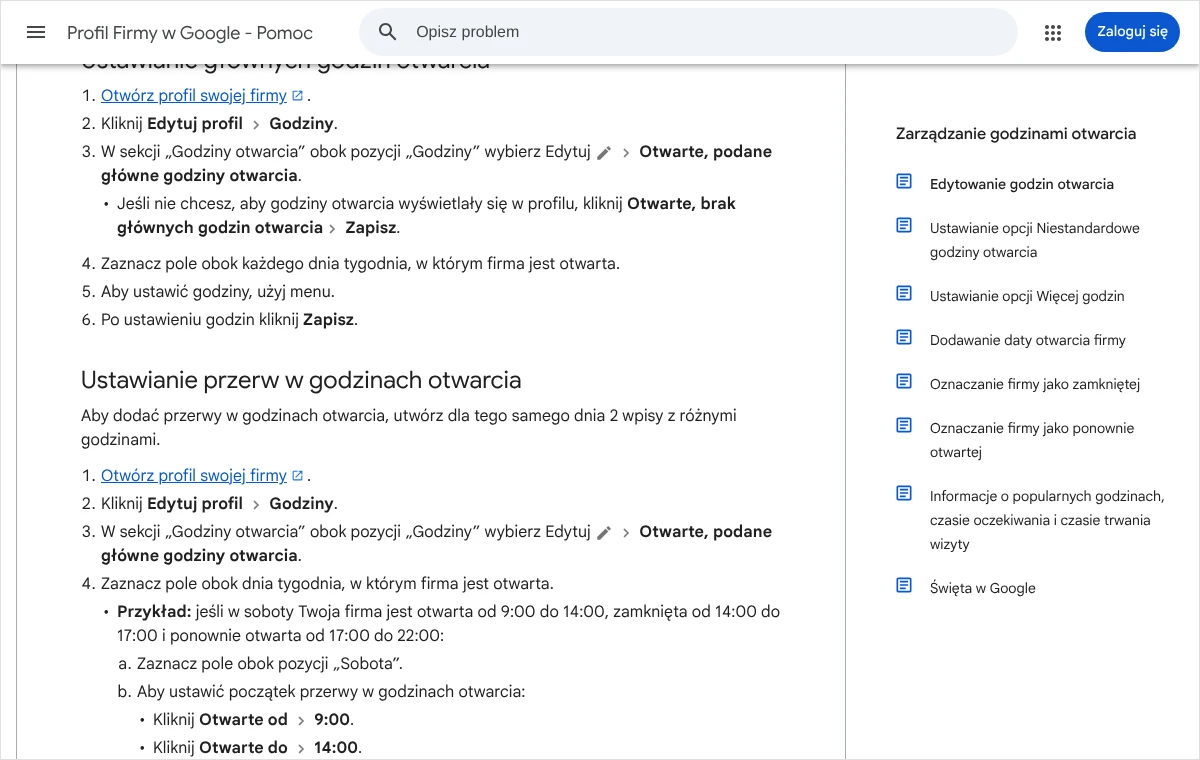1200x760 pixels.
Task: Open Ustawianie opcji Więcej godzin article
Action: (1027, 296)
